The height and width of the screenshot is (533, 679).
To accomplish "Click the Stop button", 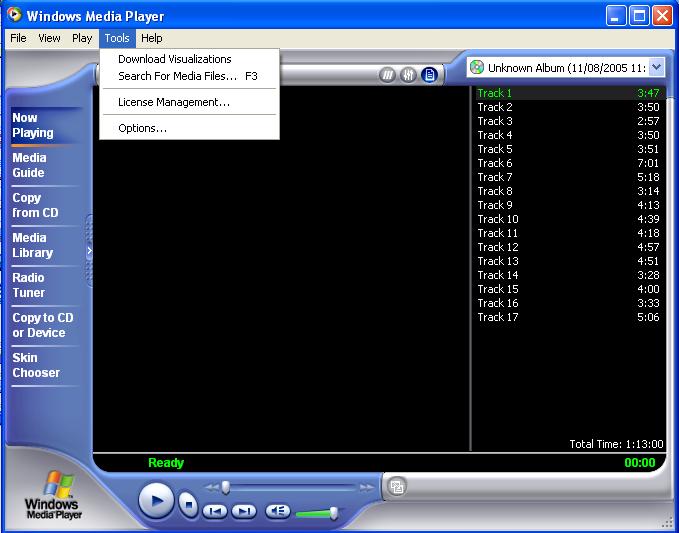I will pyautogui.click(x=188, y=505).
